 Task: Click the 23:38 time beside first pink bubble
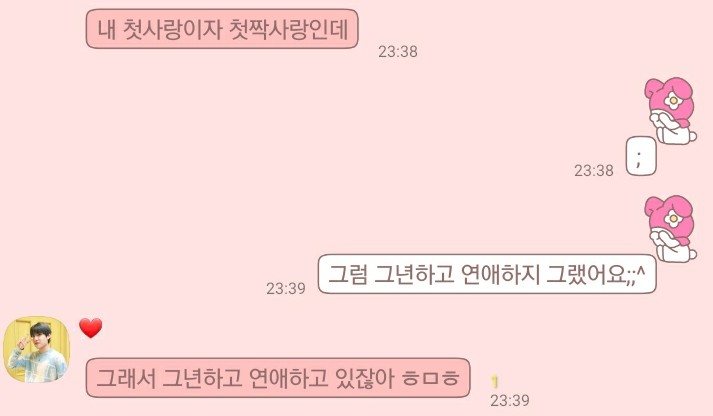[398, 51]
